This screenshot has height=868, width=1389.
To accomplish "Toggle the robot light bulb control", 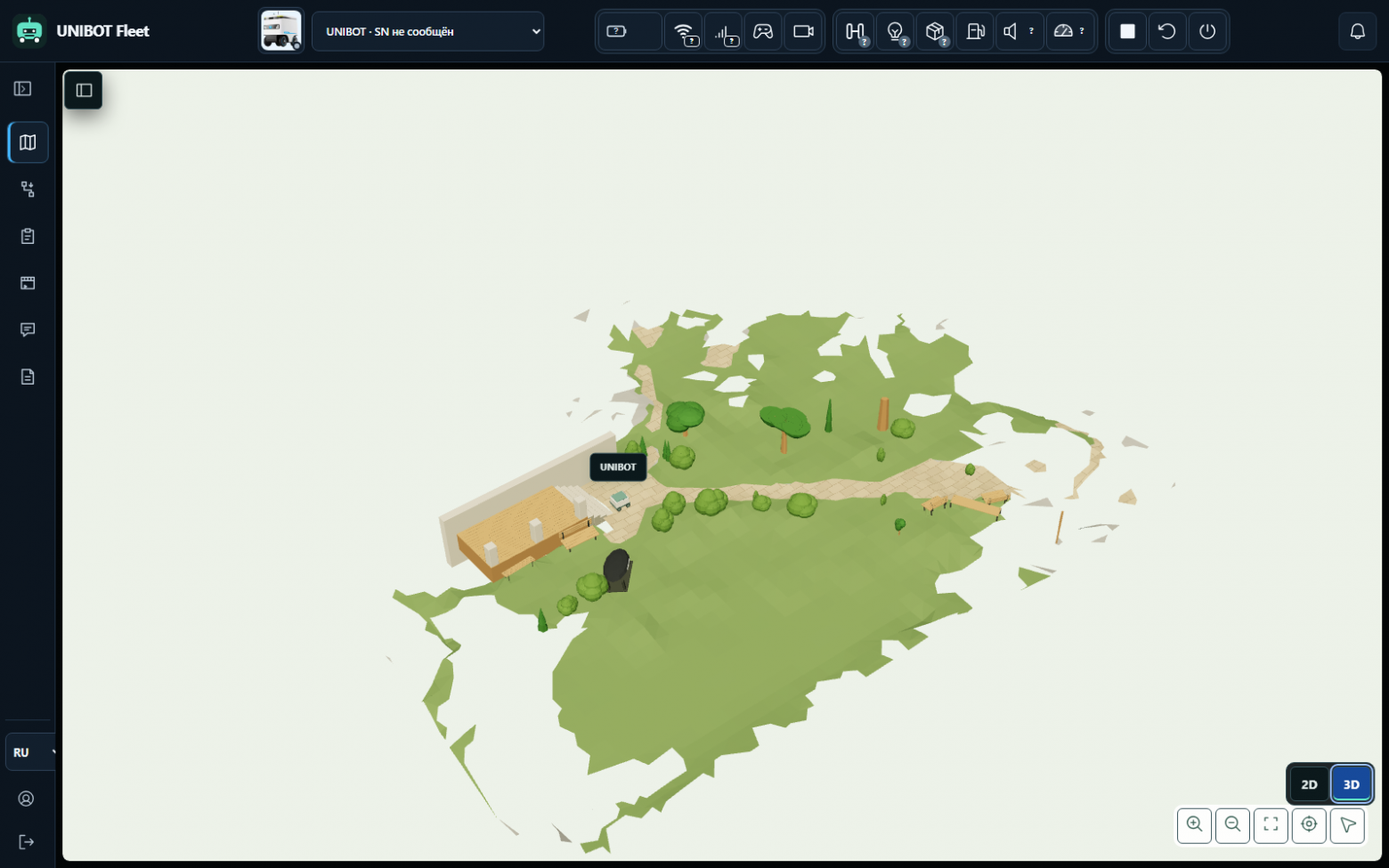I will pyautogui.click(x=896, y=31).
